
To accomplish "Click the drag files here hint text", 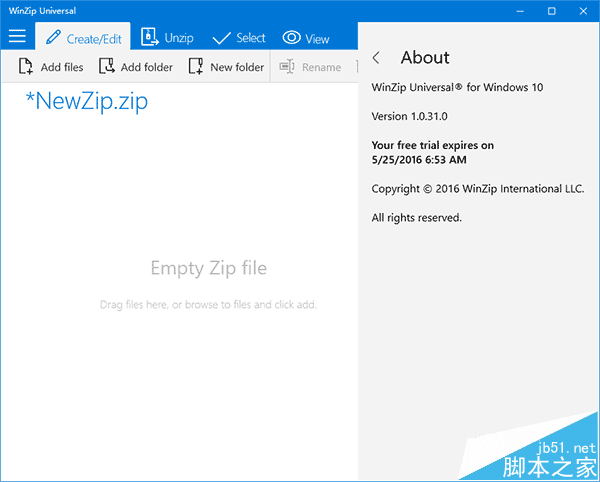I will 209,305.
